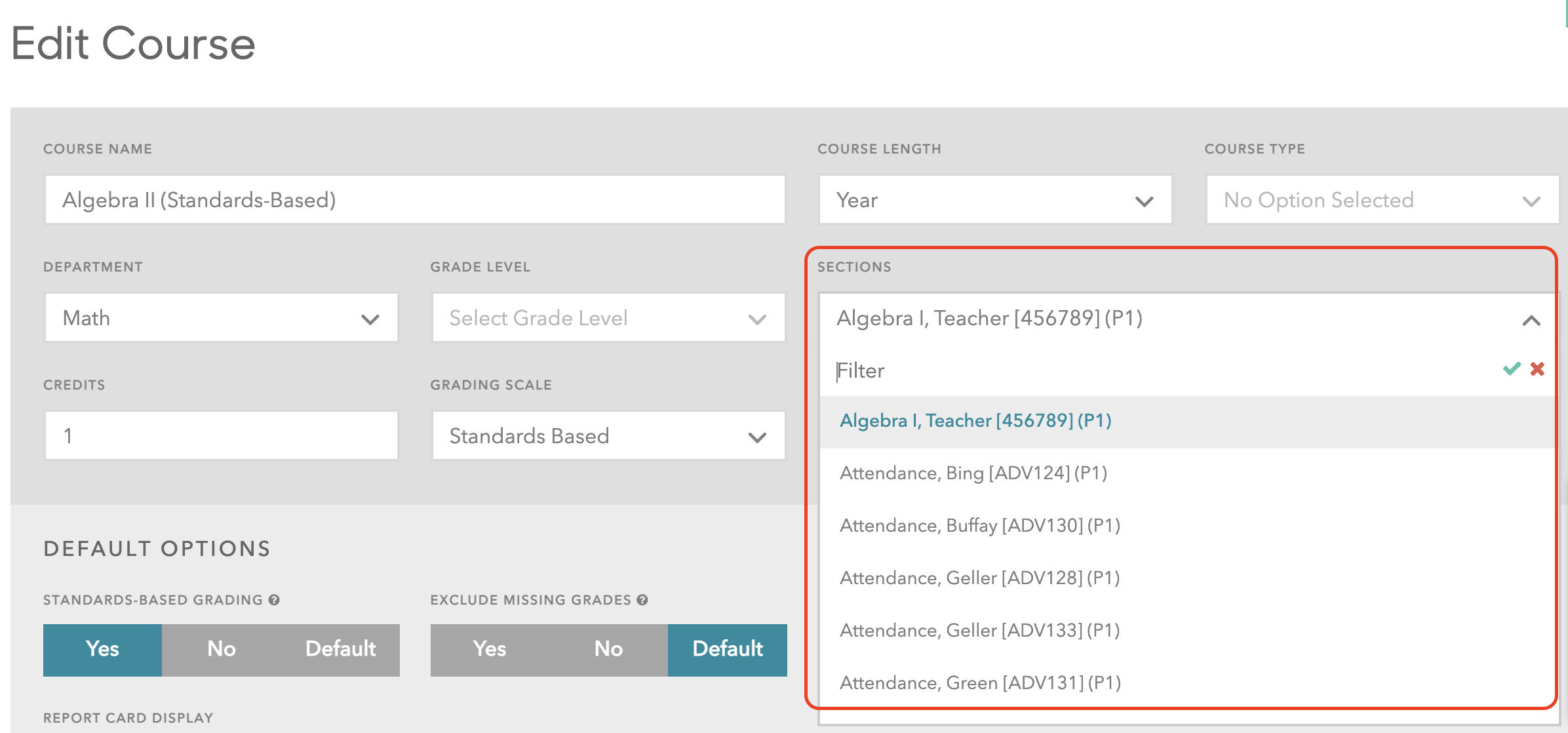The width and height of the screenshot is (1568, 733).
Task: Choose Attendance, Buffay [ADV130] section option
Action: point(979,526)
